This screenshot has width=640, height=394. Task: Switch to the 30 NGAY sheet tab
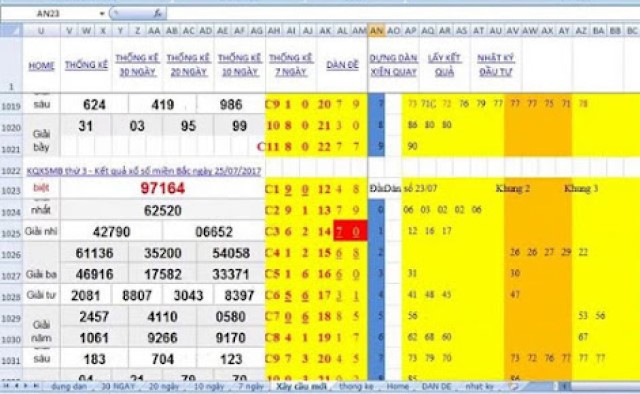point(118,386)
